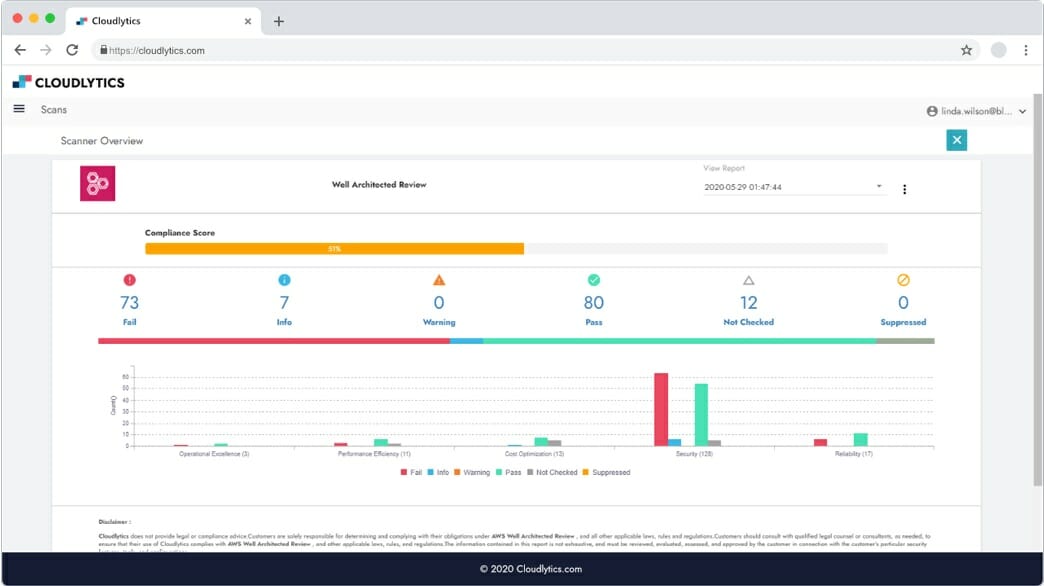This screenshot has height=586, width=1044.
Task: Open the browser three-dot menu
Action: (1025, 50)
